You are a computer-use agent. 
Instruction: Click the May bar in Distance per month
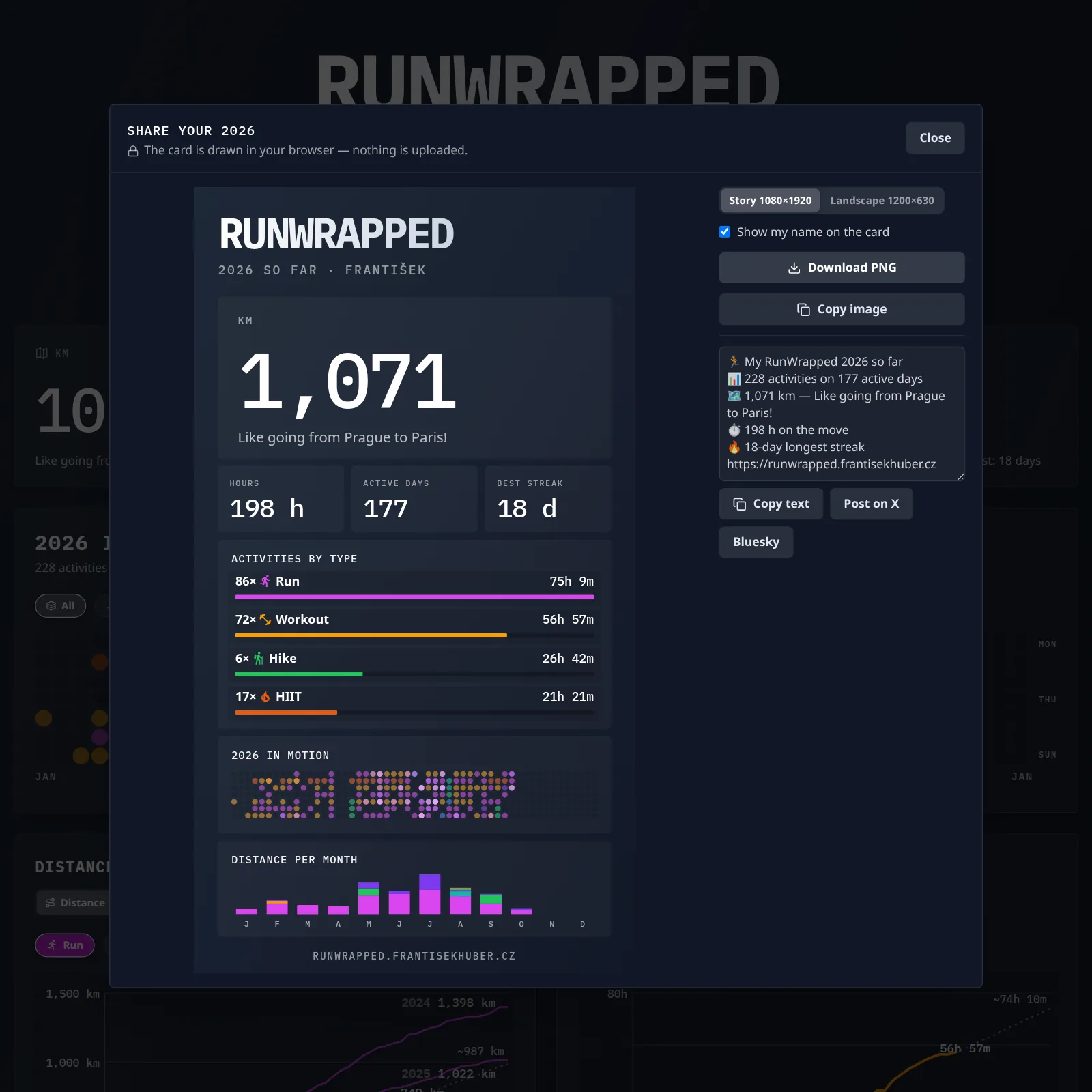tap(369, 898)
